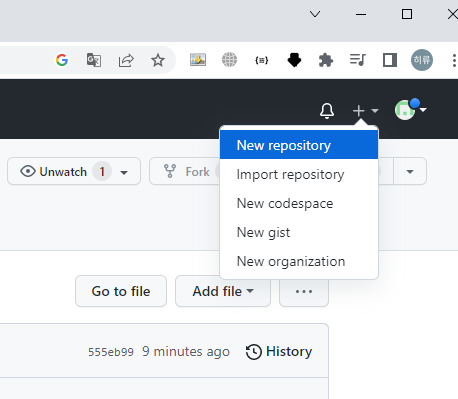Open GitHub notifications bell
The width and height of the screenshot is (458, 399).
327,110
